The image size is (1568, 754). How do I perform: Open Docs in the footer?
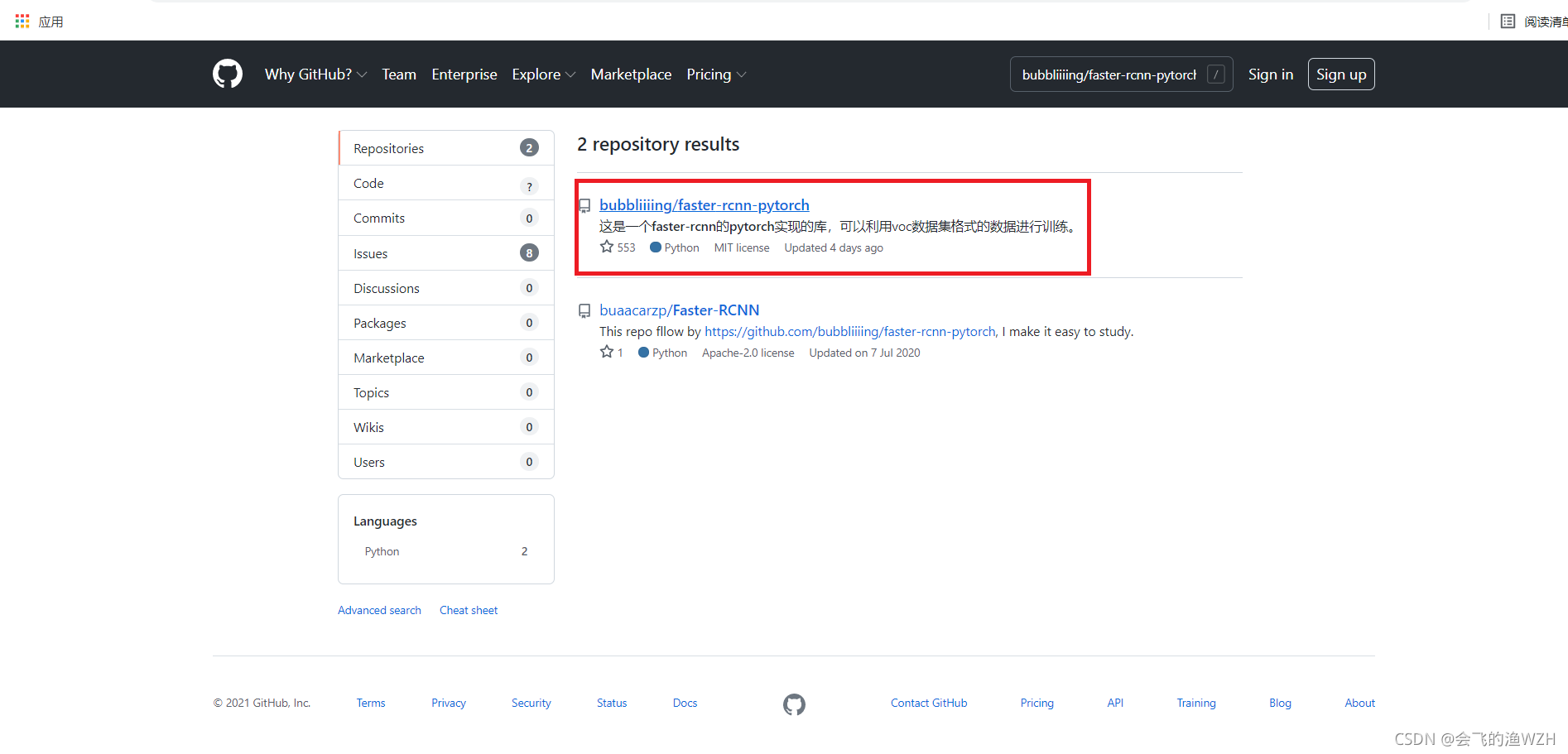[685, 703]
